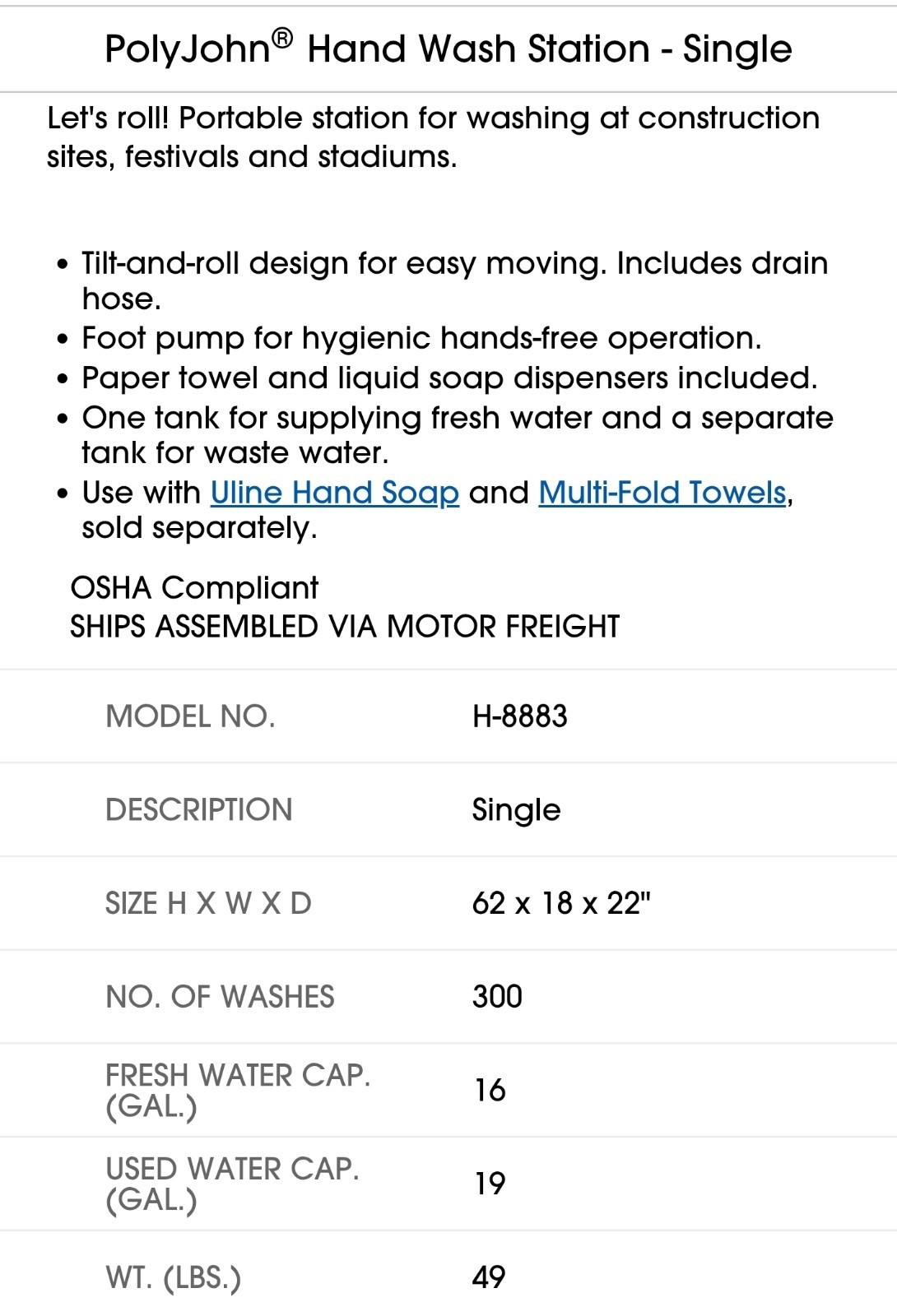Click the MODEL NO. row label
This screenshot has height=1316, width=897.
[x=190, y=716]
